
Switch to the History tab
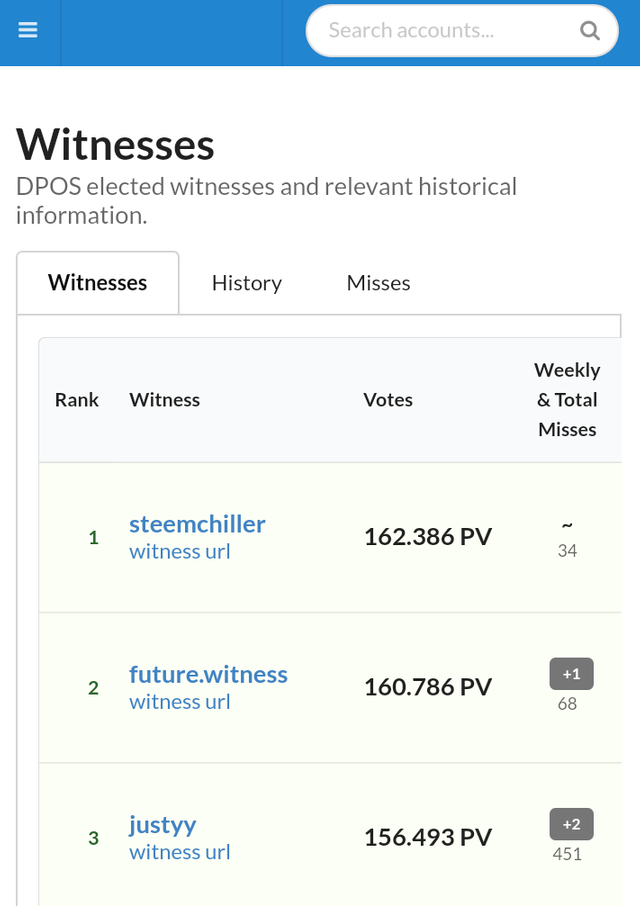tap(247, 283)
